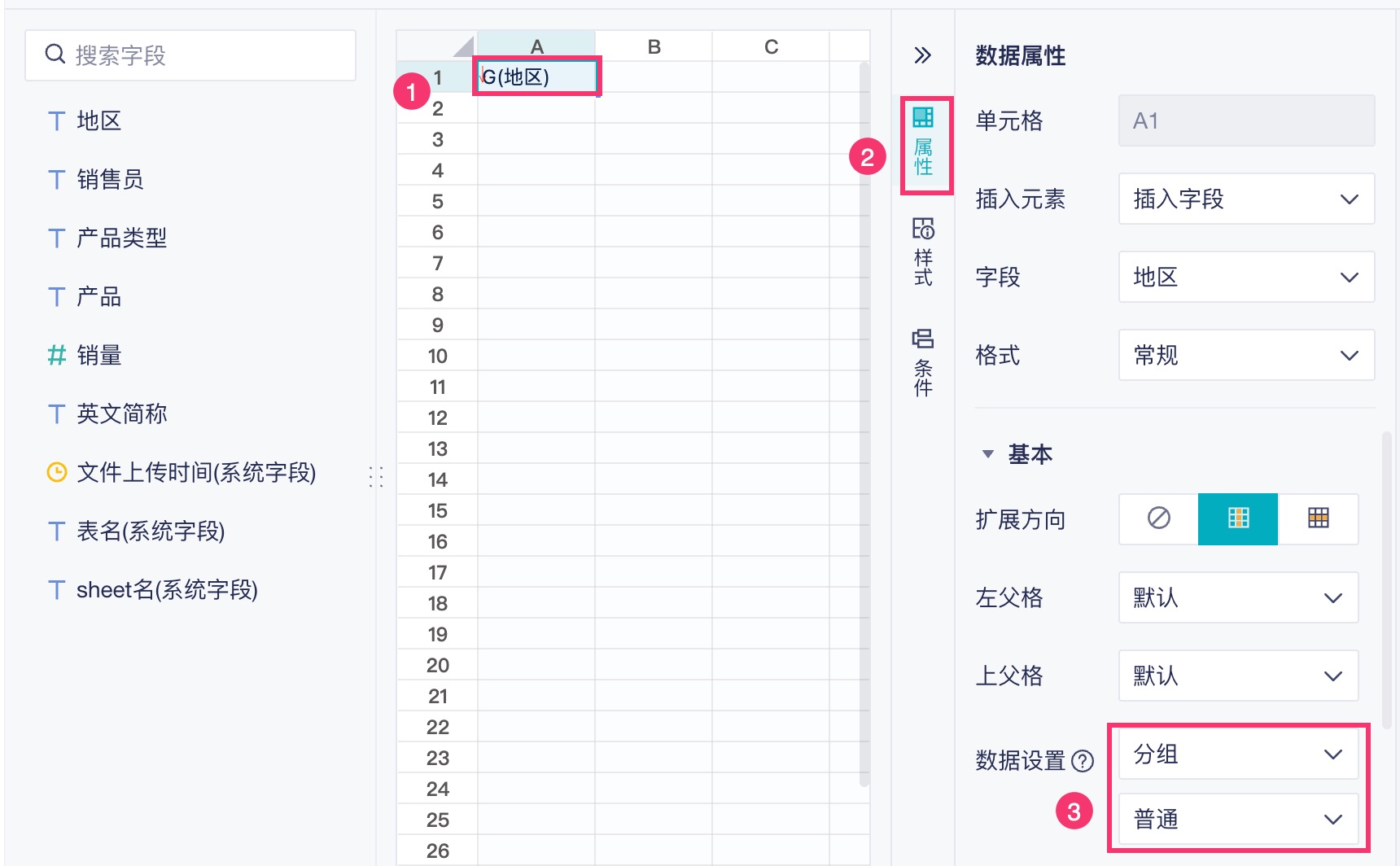1400x866 pixels.
Task: Select column B header
Action: pos(654,46)
